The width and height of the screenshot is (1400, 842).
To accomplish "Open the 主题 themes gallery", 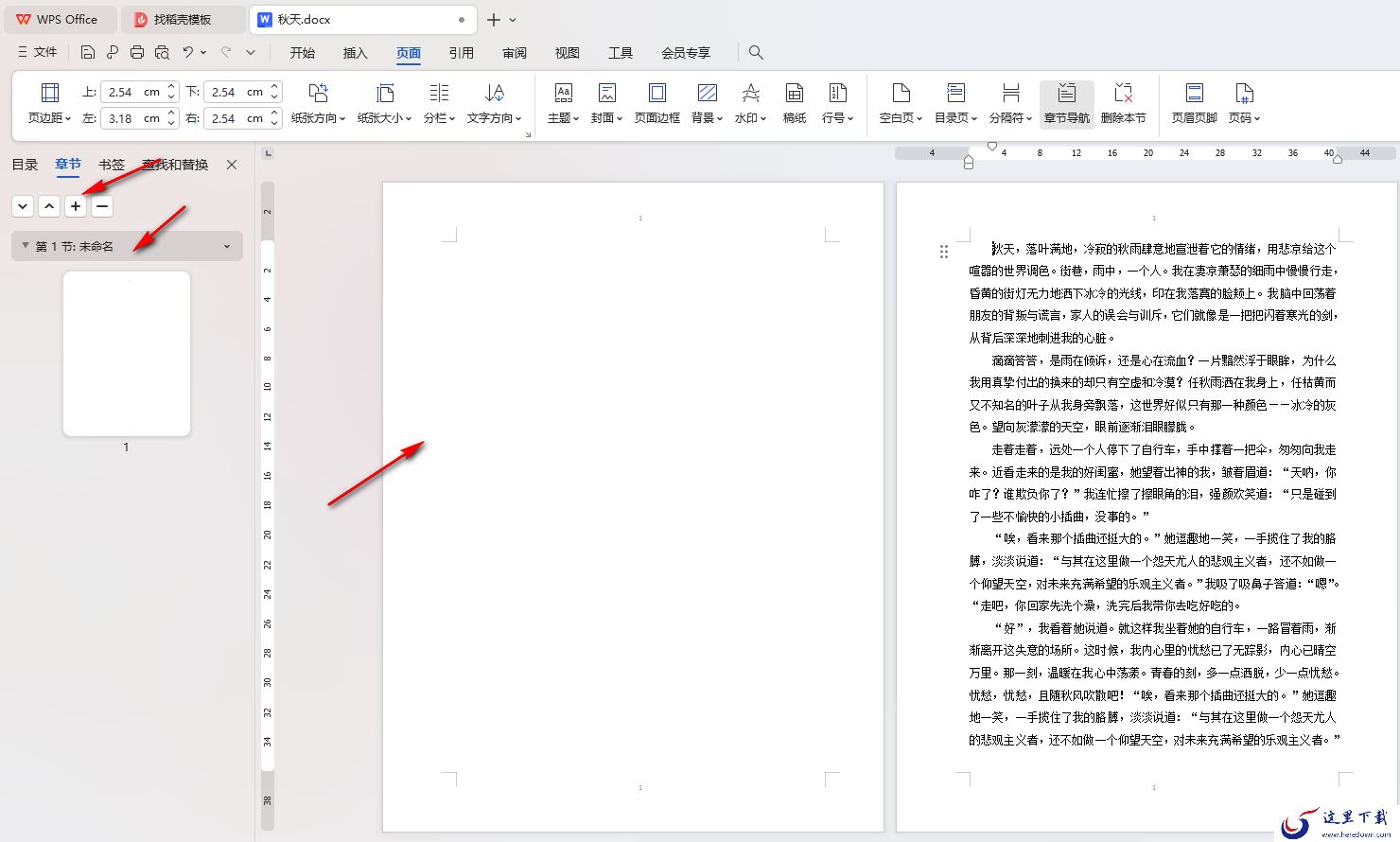I will pyautogui.click(x=563, y=103).
